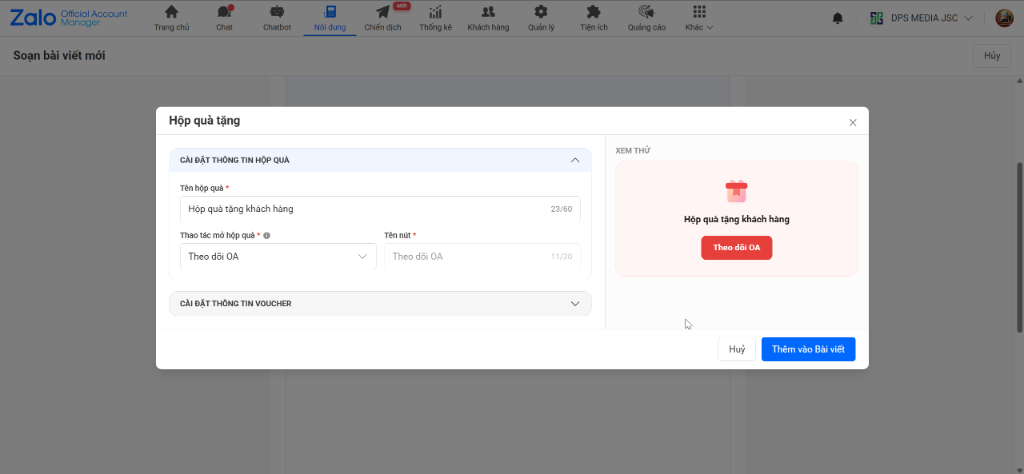
Task: Click the 'XEM THỬ' preview heading
Action: [x=633, y=151]
